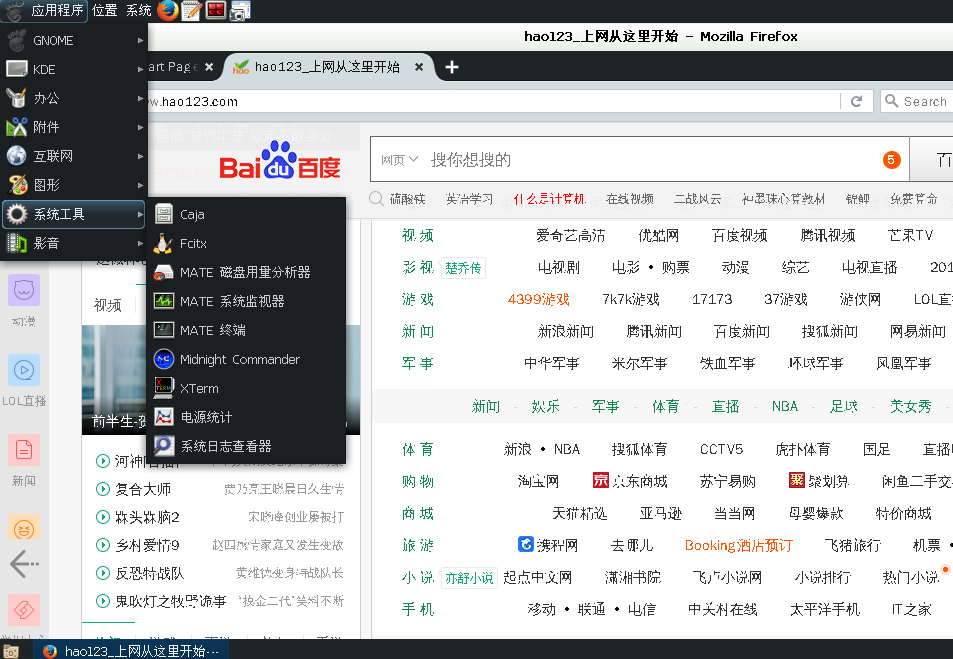Viewport: 953px width, 659px height.
Task: Expand the GNOME submenu
Action: 74,40
